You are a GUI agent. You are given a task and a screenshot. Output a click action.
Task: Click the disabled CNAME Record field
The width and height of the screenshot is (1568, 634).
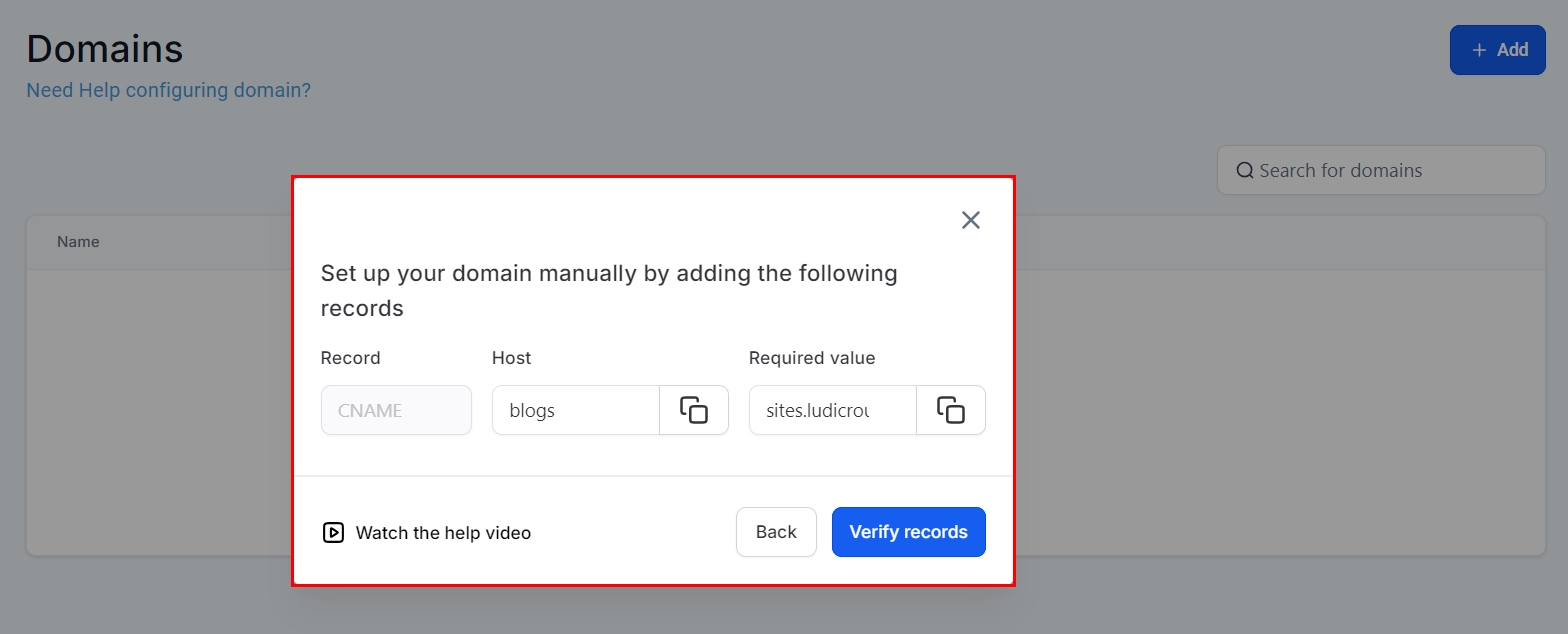396,410
